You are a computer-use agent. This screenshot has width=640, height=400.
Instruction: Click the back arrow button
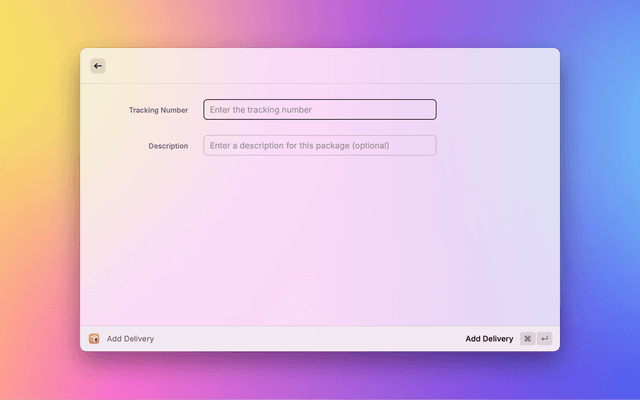point(98,66)
